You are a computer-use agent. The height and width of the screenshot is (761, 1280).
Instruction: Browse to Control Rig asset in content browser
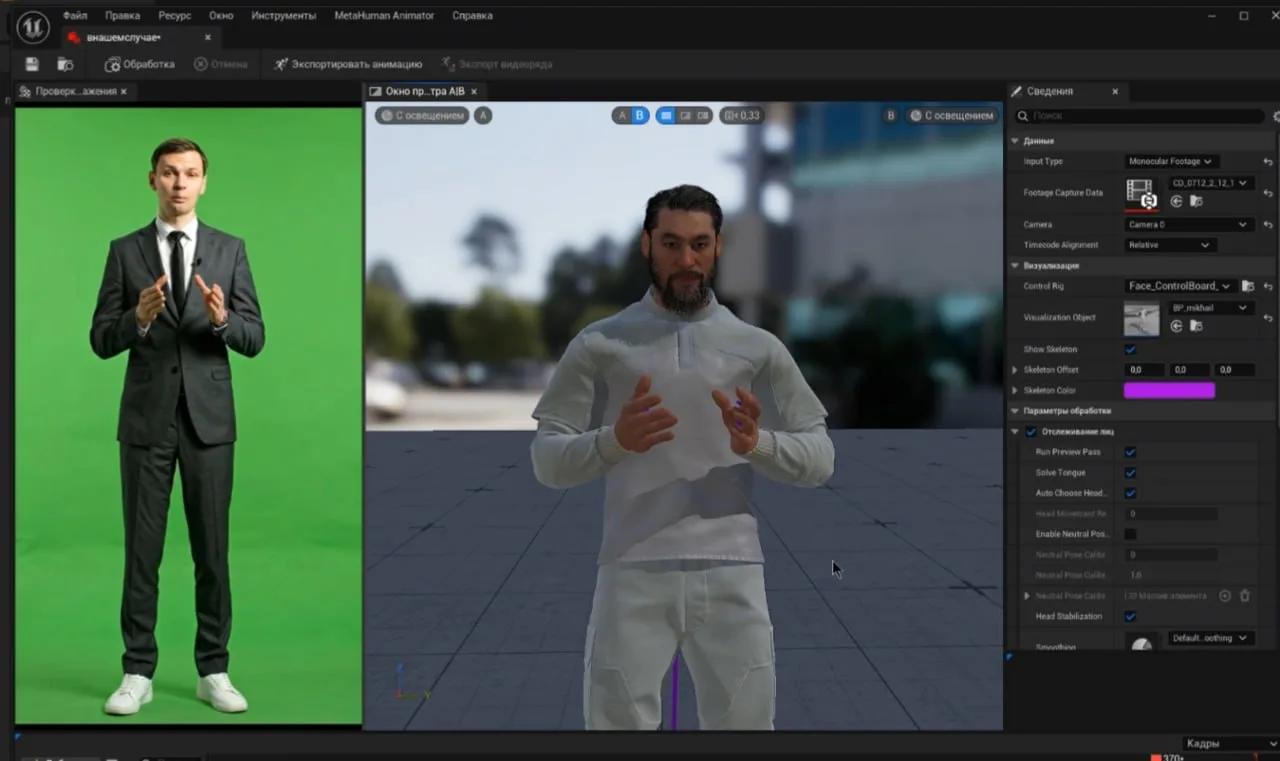[x=1248, y=286]
